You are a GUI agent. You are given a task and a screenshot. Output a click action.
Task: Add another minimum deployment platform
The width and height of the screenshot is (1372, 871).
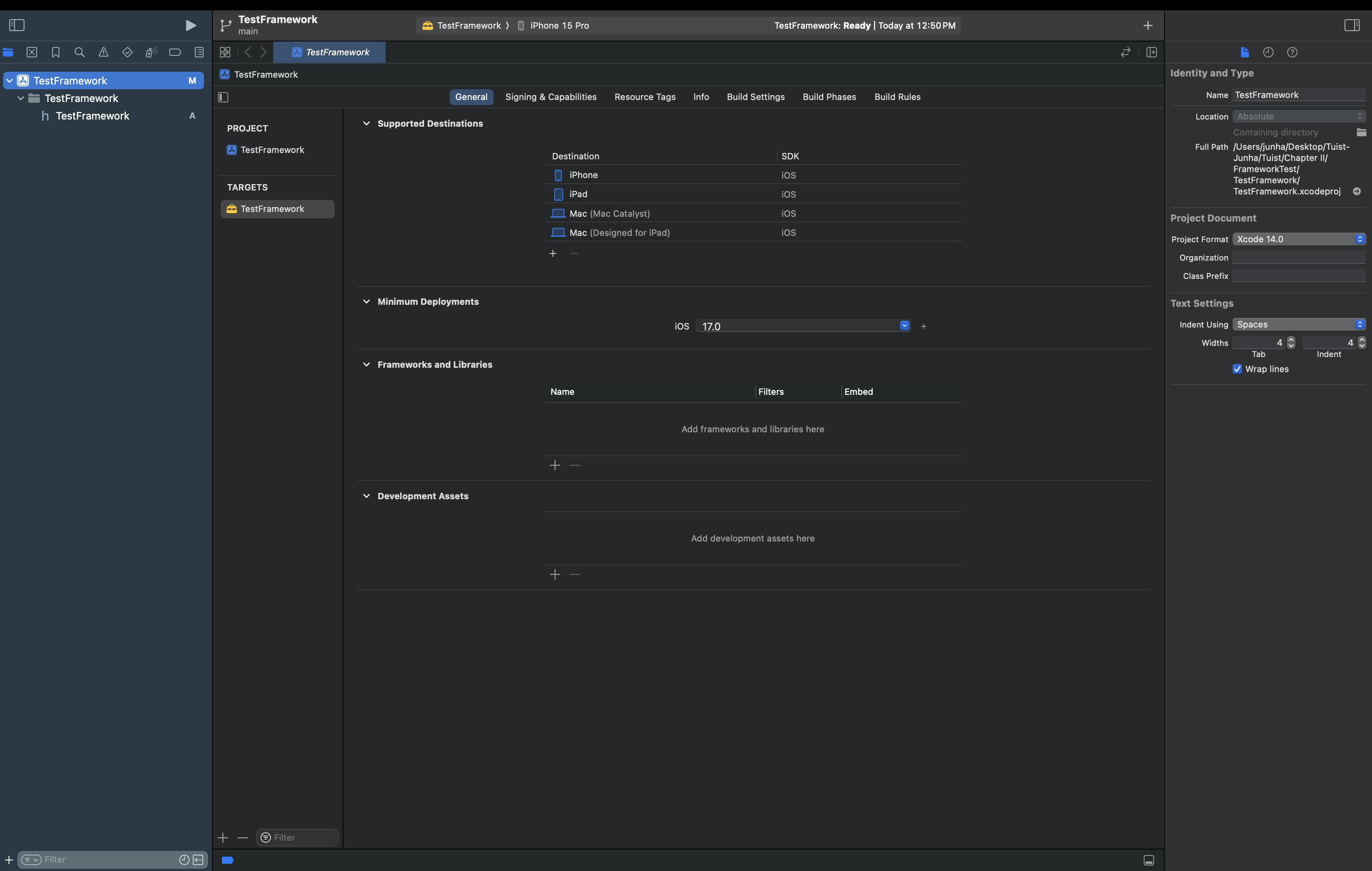[923, 326]
